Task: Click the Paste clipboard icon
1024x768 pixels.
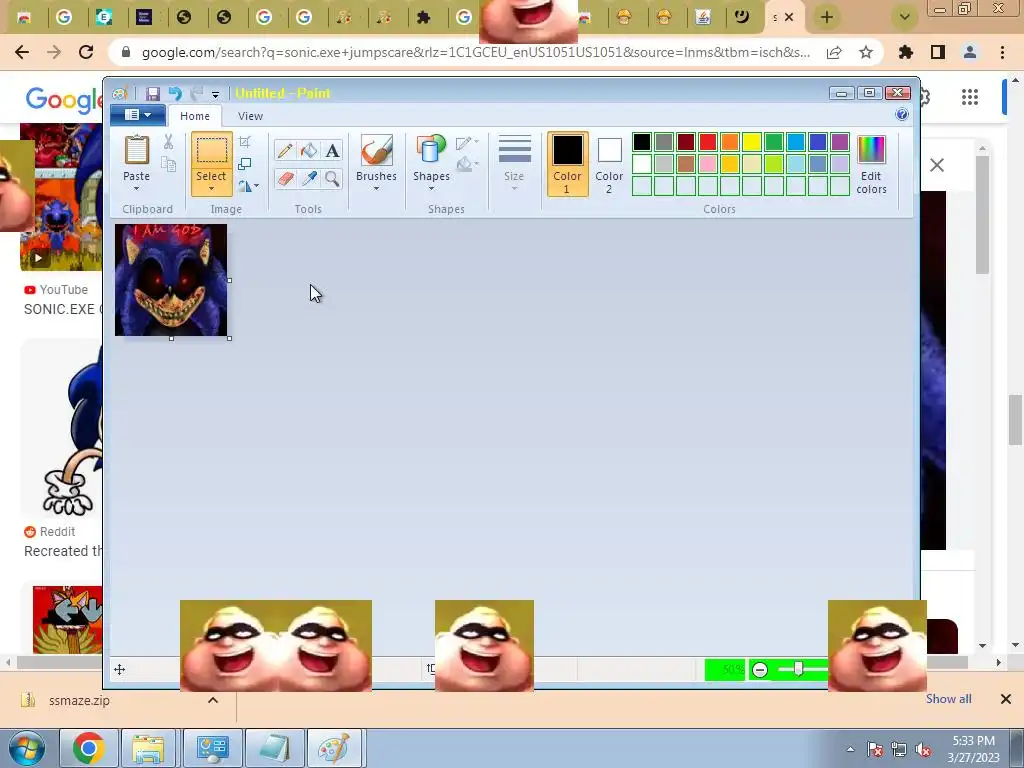Action: click(x=136, y=150)
